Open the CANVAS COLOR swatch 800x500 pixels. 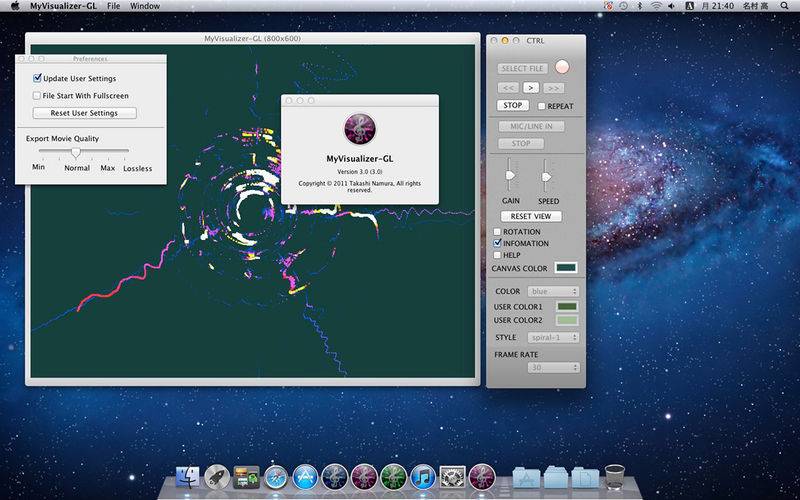click(x=566, y=268)
